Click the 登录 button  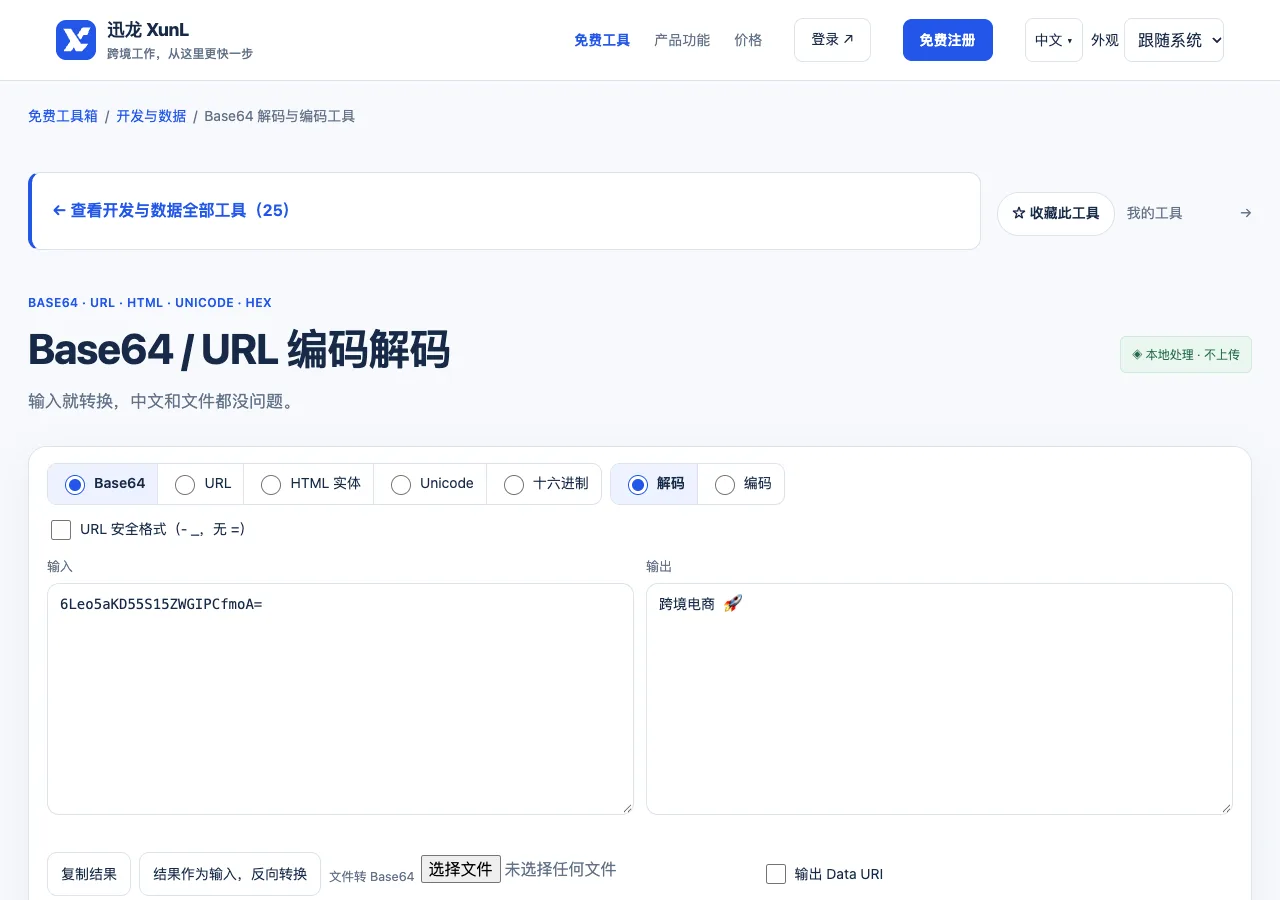pos(832,40)
